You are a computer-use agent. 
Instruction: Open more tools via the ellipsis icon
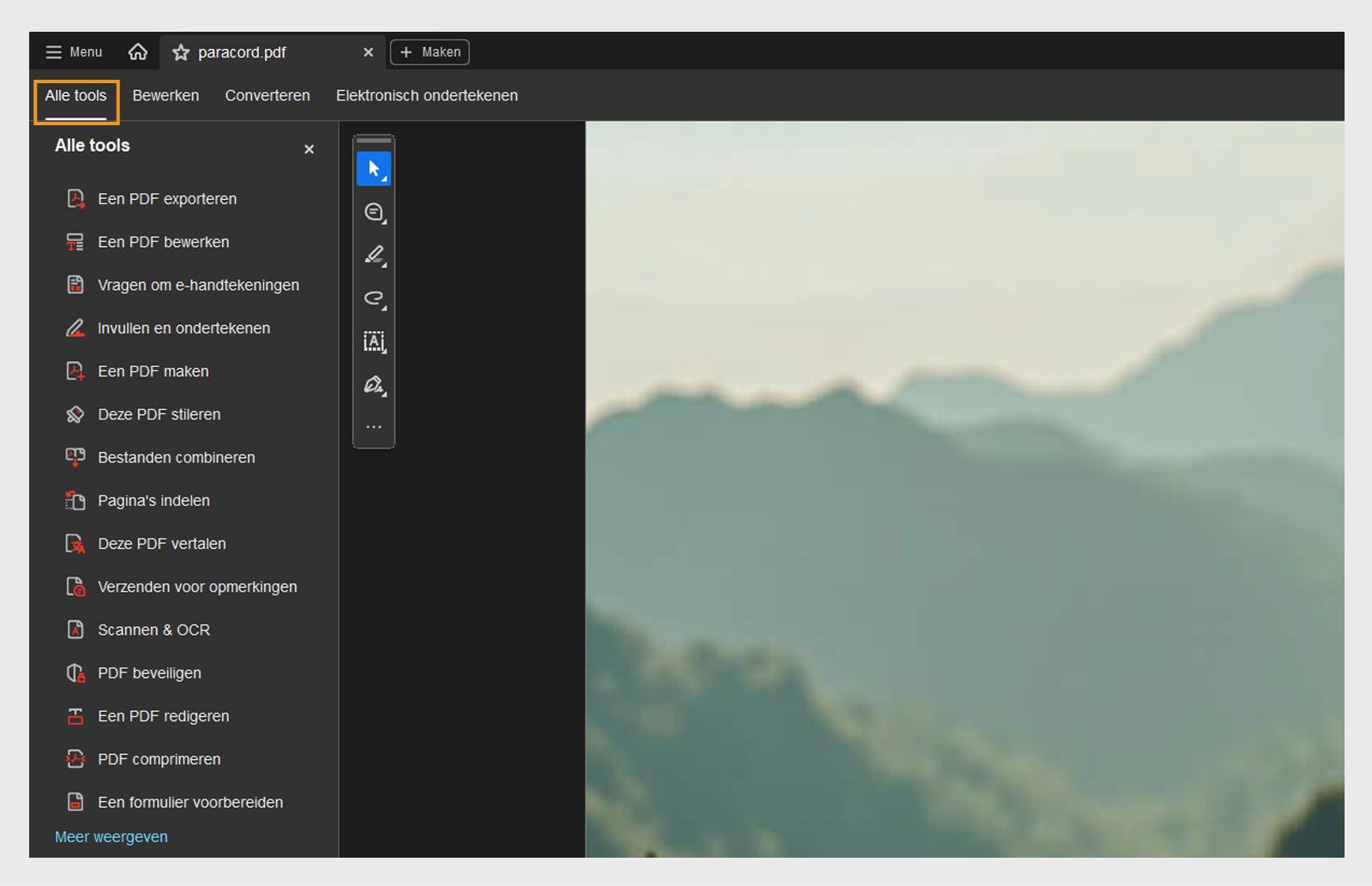(374, 426)
